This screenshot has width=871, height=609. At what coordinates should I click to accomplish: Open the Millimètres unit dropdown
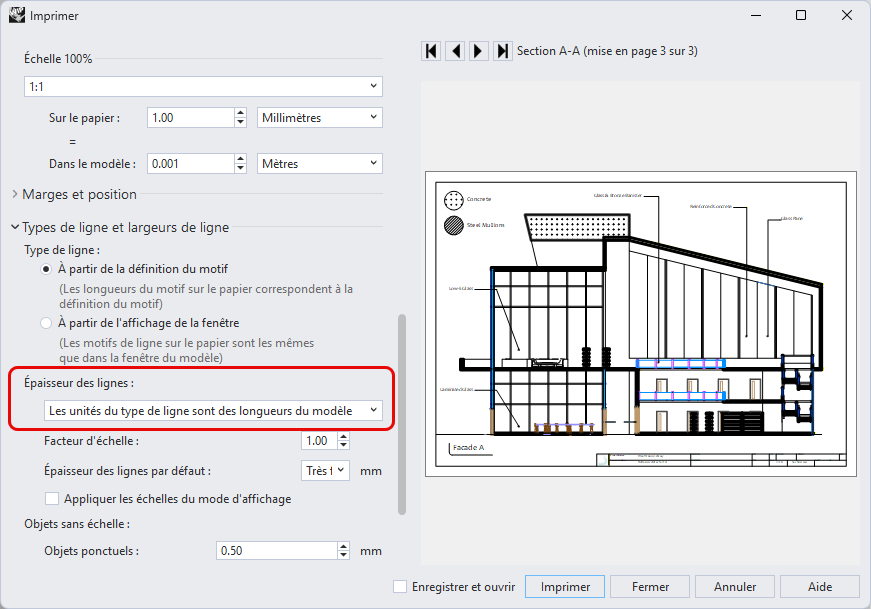click(320, 117)
